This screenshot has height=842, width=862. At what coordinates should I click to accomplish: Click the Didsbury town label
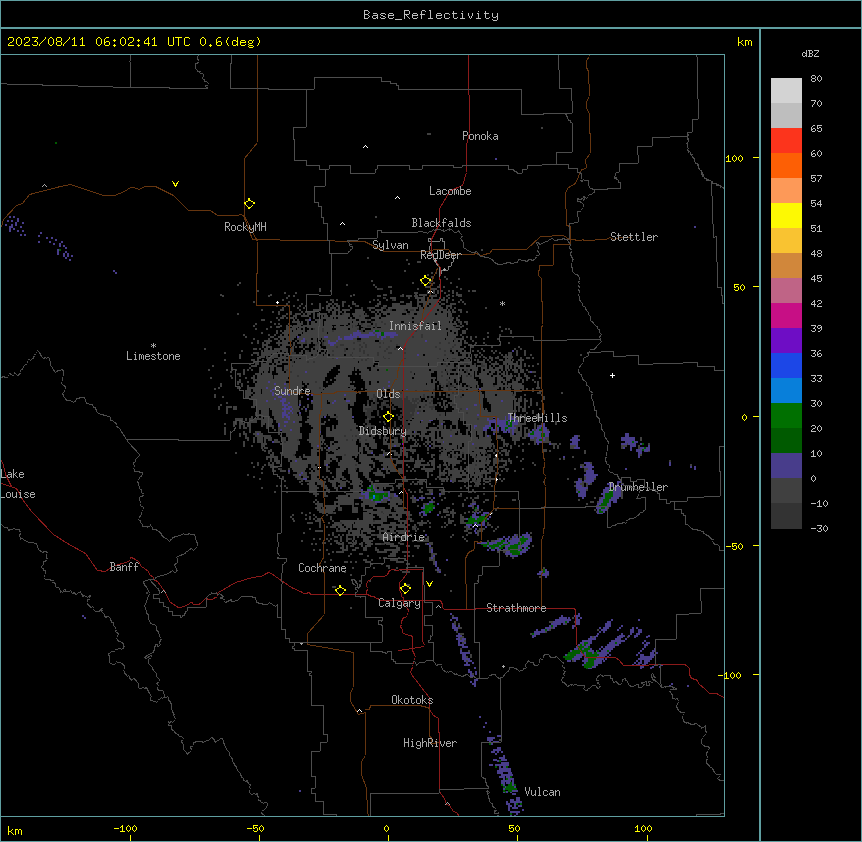pyautogui.click(x=383, y=431)
